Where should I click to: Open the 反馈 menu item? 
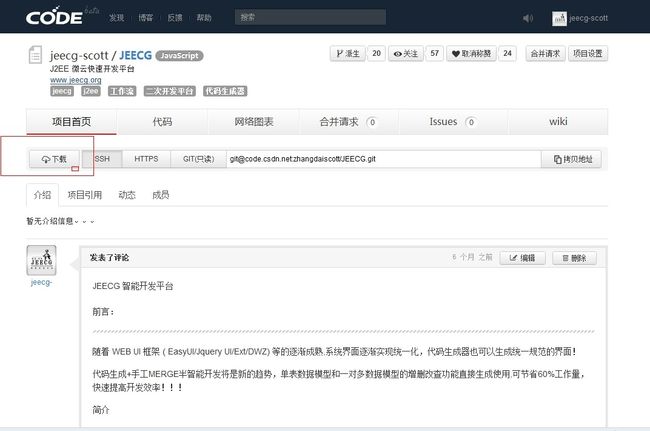coord(175,18)
